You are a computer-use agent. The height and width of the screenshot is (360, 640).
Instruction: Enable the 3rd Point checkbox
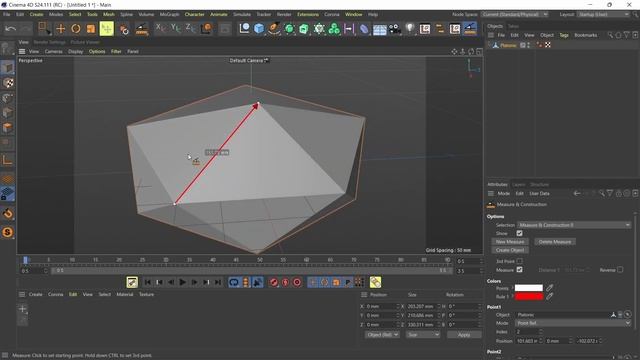coord(519,261)
